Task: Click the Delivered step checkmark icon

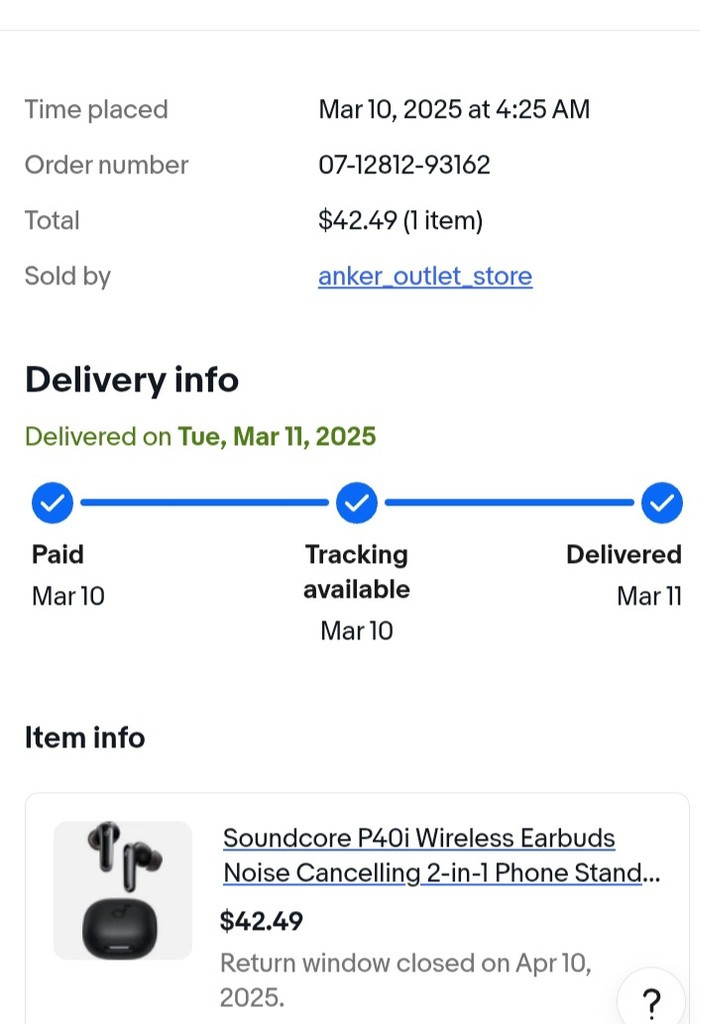Action: (x=661, y=503)
